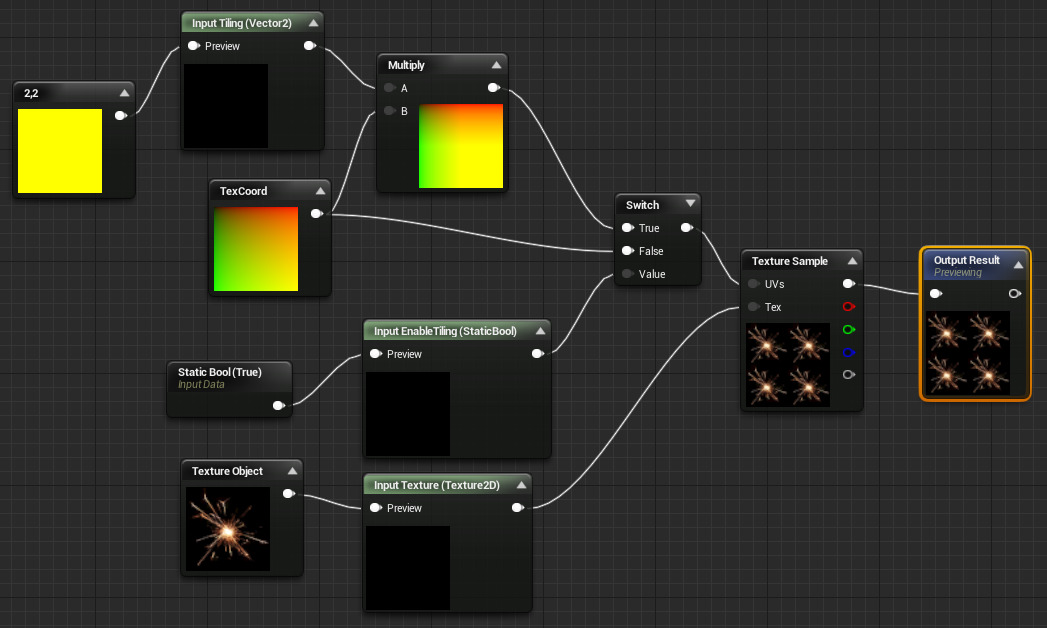This screenshot has width=1047, height=628.
Task: Click the tiled sparkle preview on Texture Sample
Action: click(787, 365)
